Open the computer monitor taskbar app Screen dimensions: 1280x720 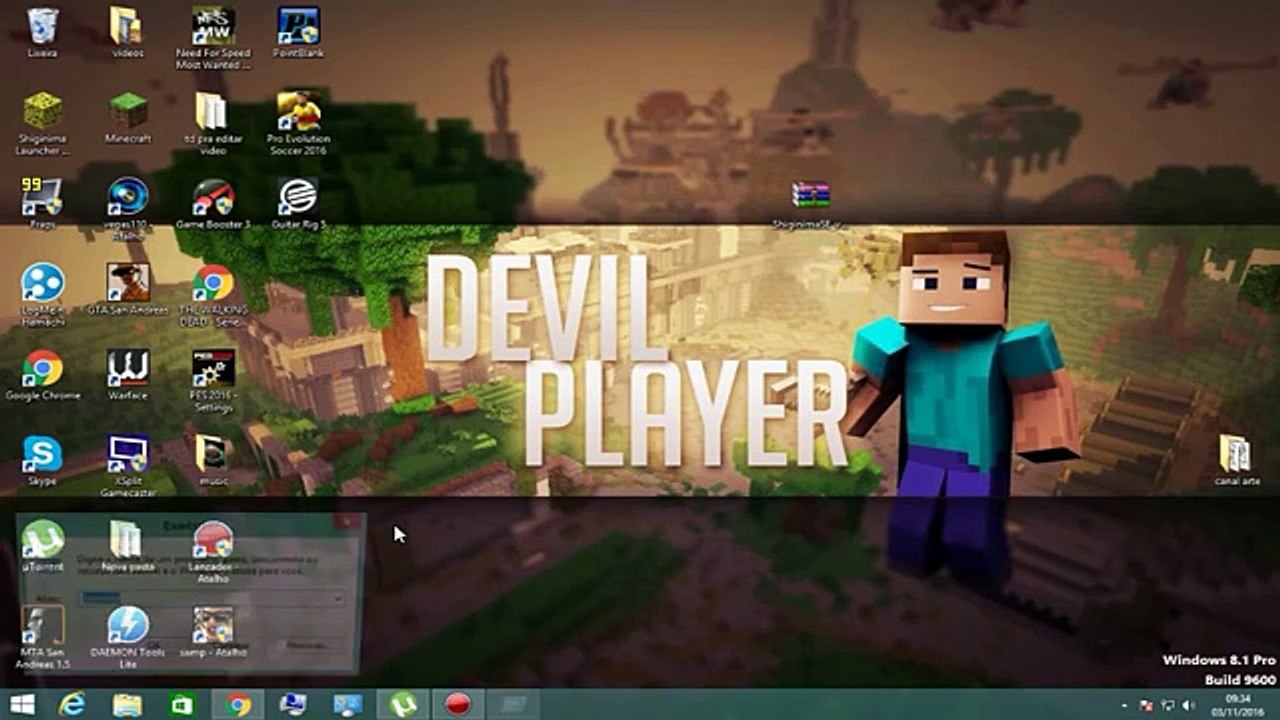[293, 705]
